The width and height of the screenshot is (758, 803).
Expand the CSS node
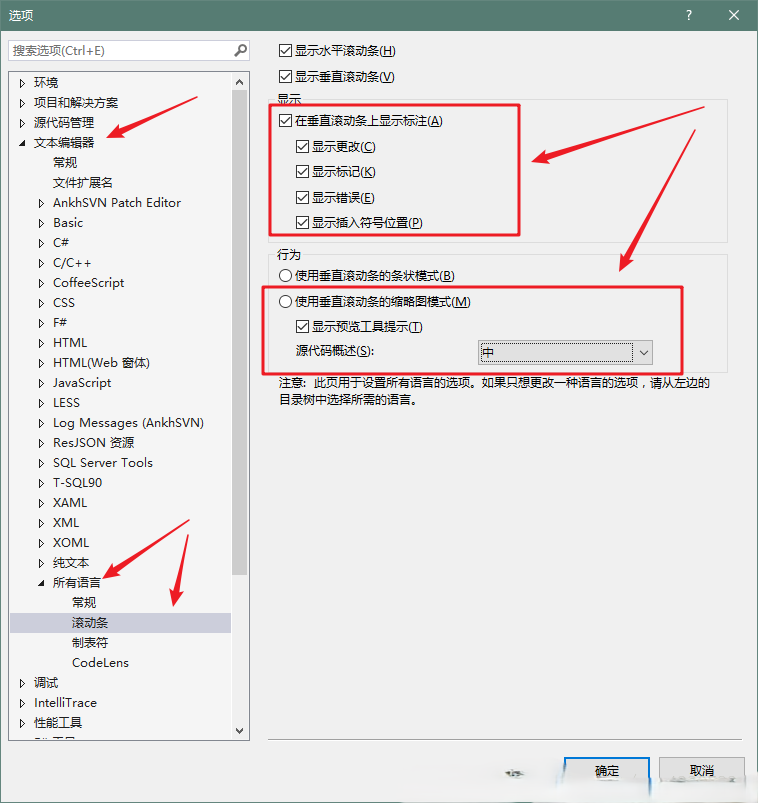[x=41, y=303]
